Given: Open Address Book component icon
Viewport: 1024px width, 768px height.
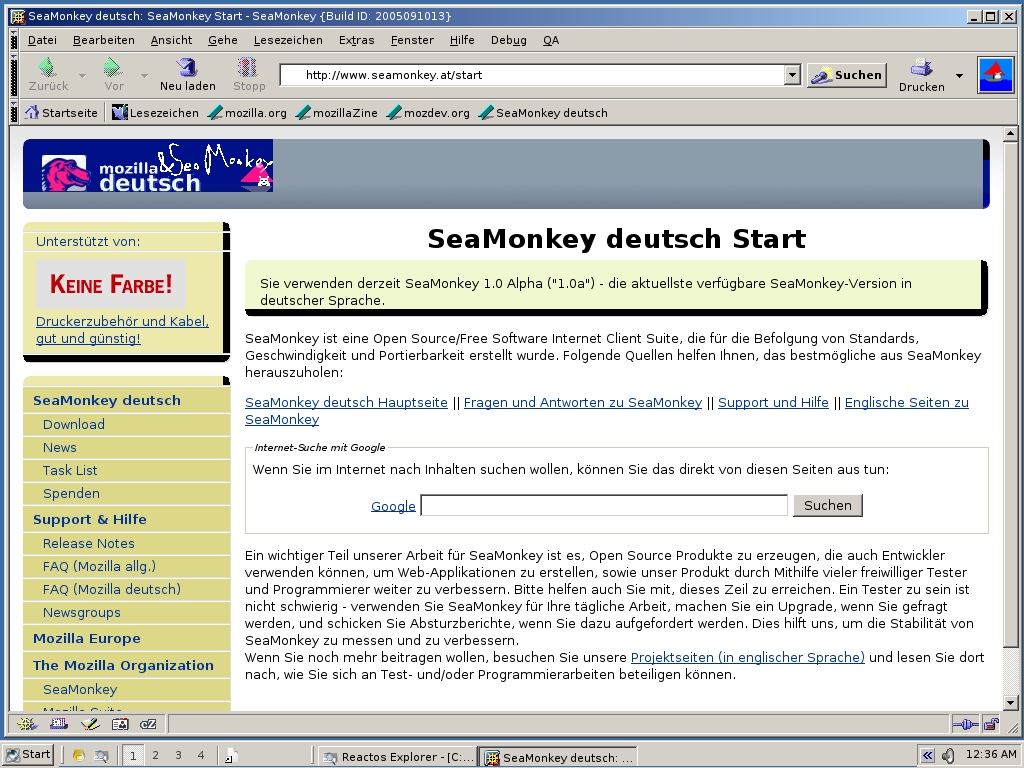Looking at the screenshot, I should pos(120,724).
